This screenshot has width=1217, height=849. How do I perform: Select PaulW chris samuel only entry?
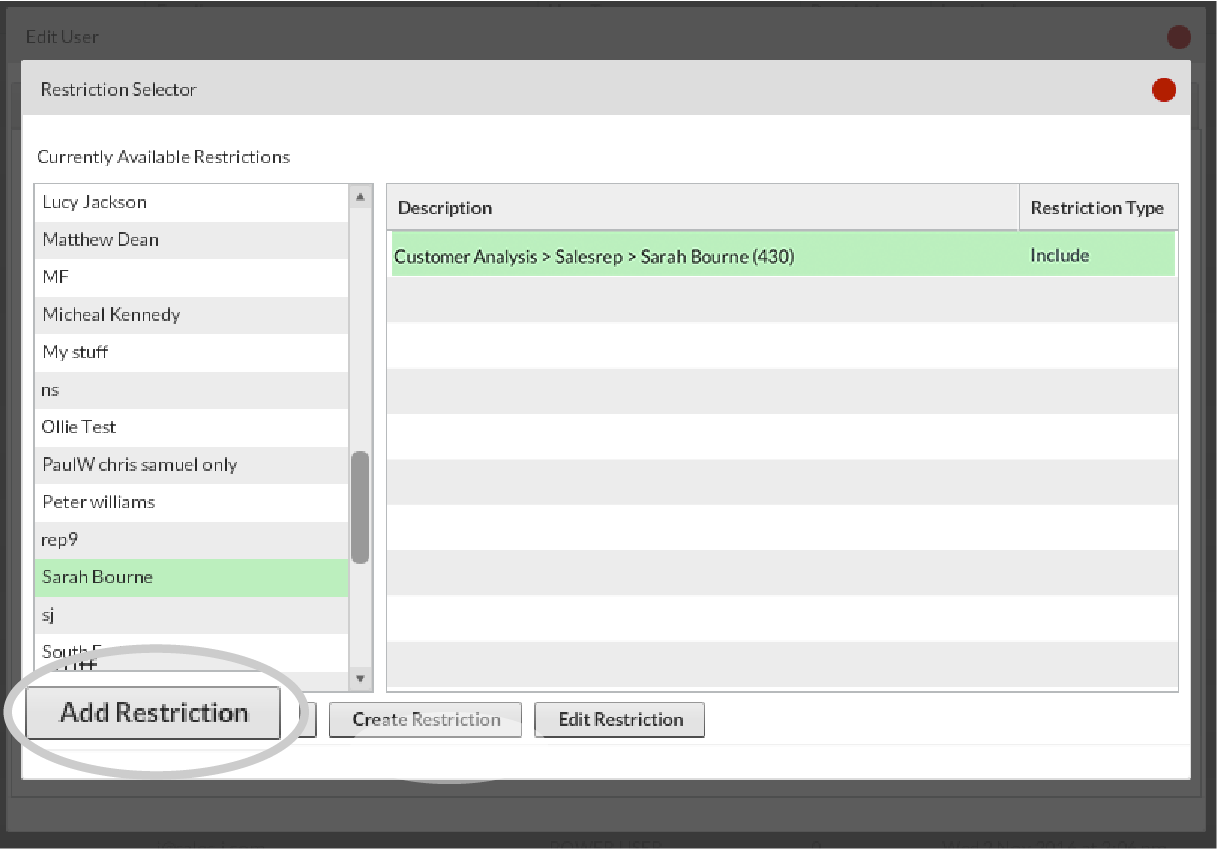pos(191,465)
